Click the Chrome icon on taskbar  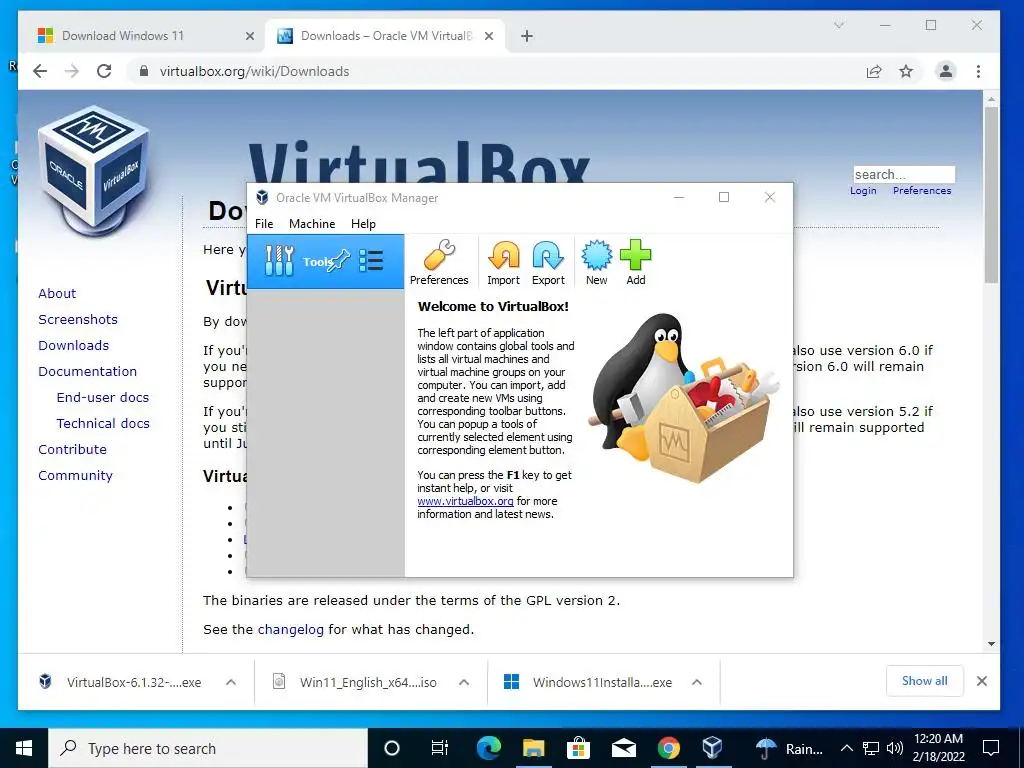point(668,748)
